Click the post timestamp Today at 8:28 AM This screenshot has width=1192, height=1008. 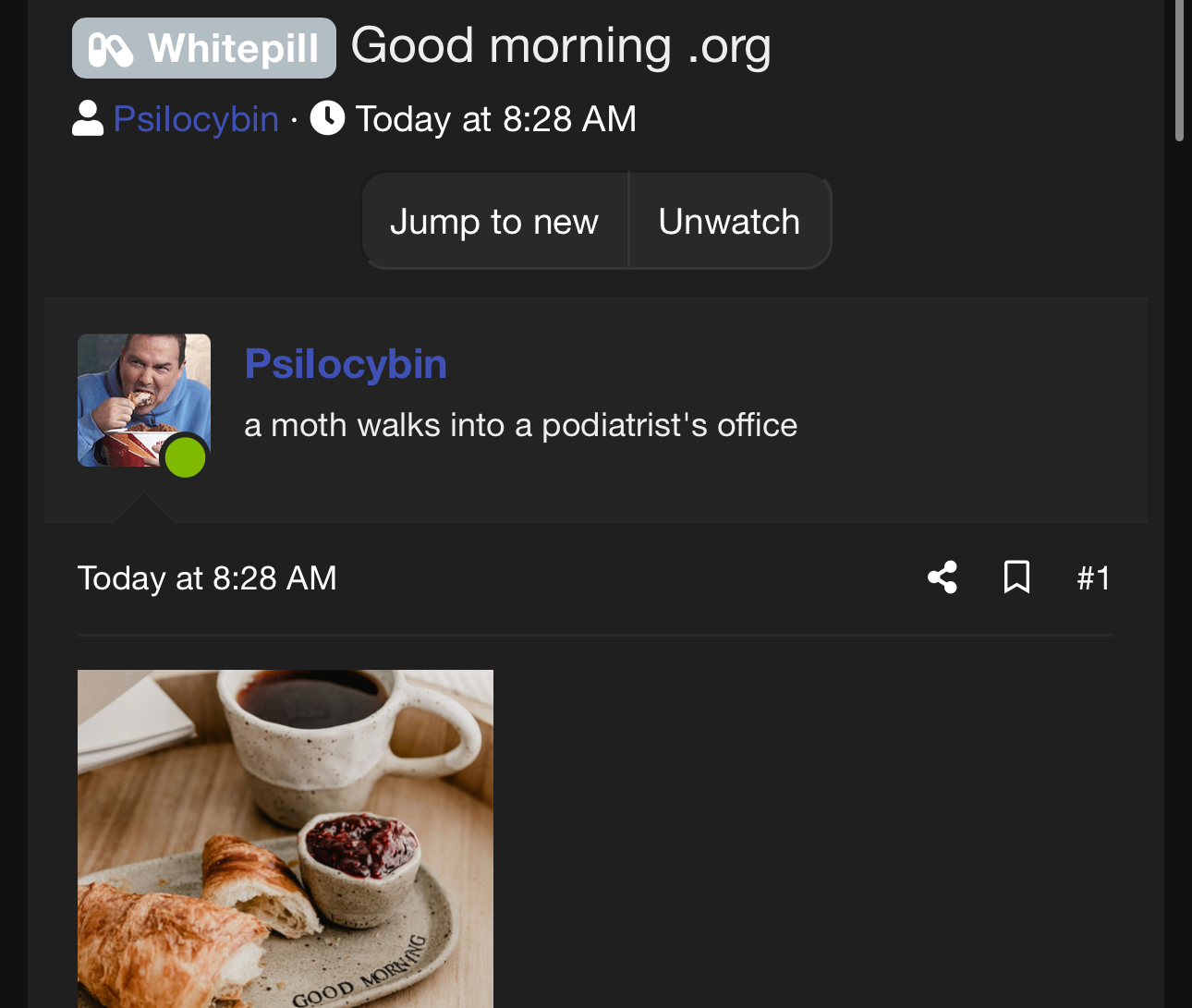[207, 578]
